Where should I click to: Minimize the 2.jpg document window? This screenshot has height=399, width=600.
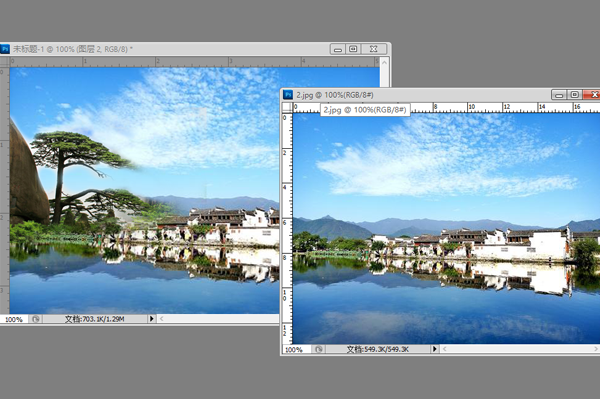[559, 94]
